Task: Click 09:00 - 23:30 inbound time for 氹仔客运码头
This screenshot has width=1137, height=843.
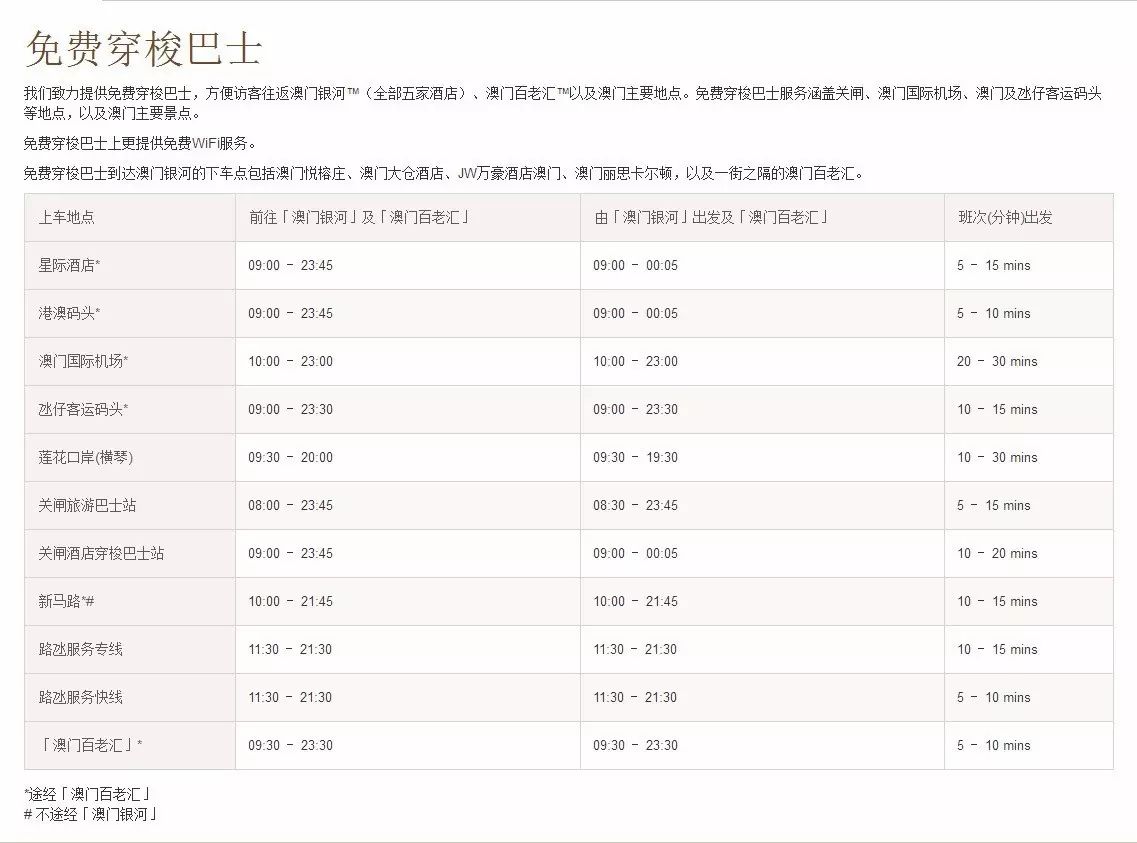Action: [x=290, y=409]
